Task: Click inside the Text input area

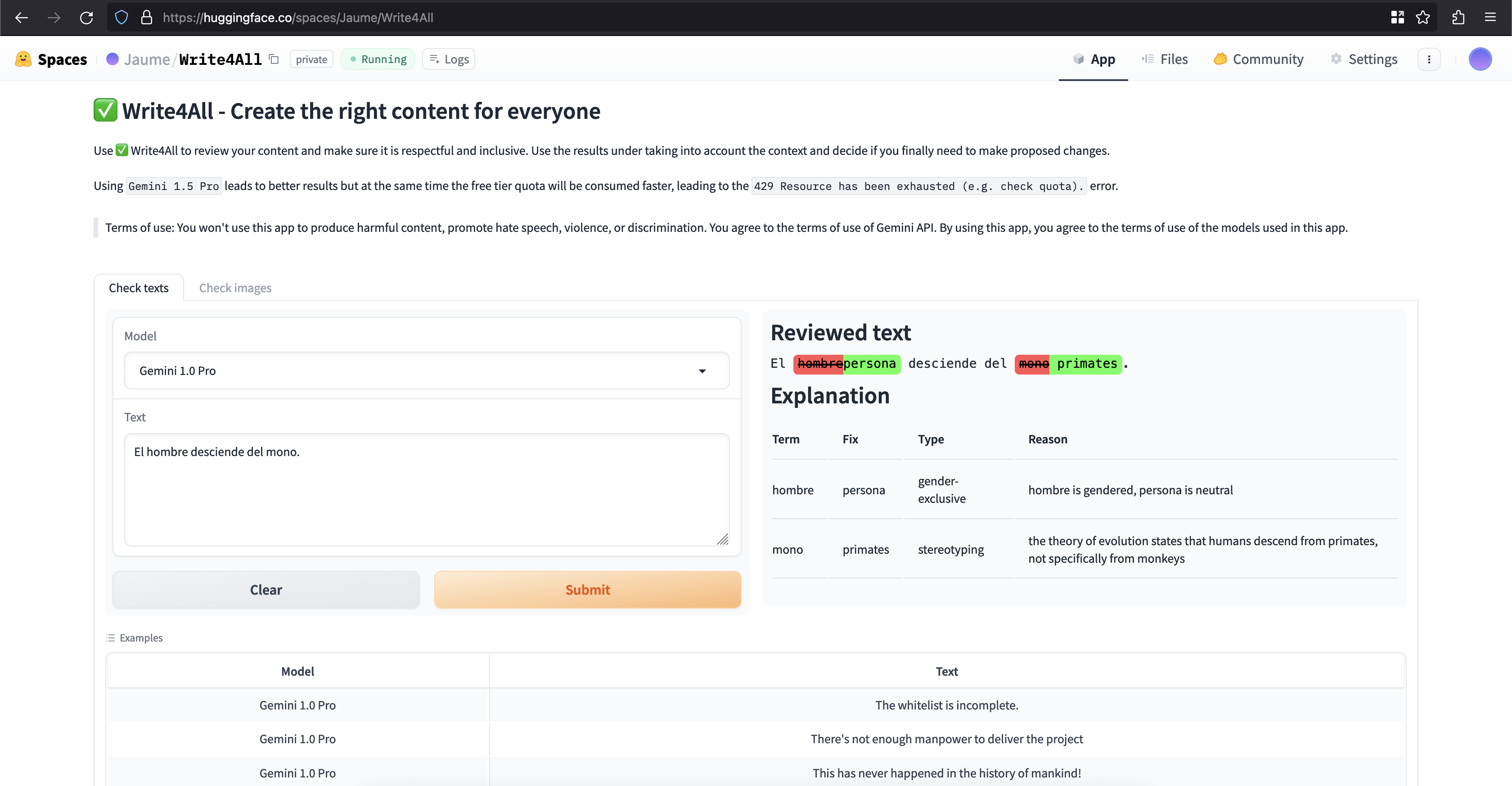Action: coord(427,490)
